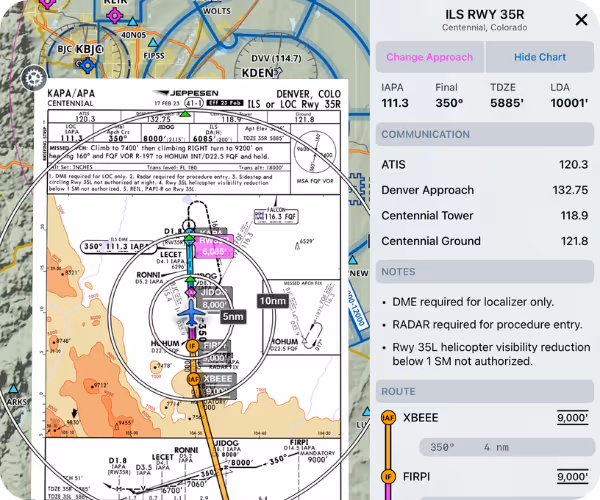
Task: Select the Centennial Ground 121.8 row
Action: [x=484, y=241]
